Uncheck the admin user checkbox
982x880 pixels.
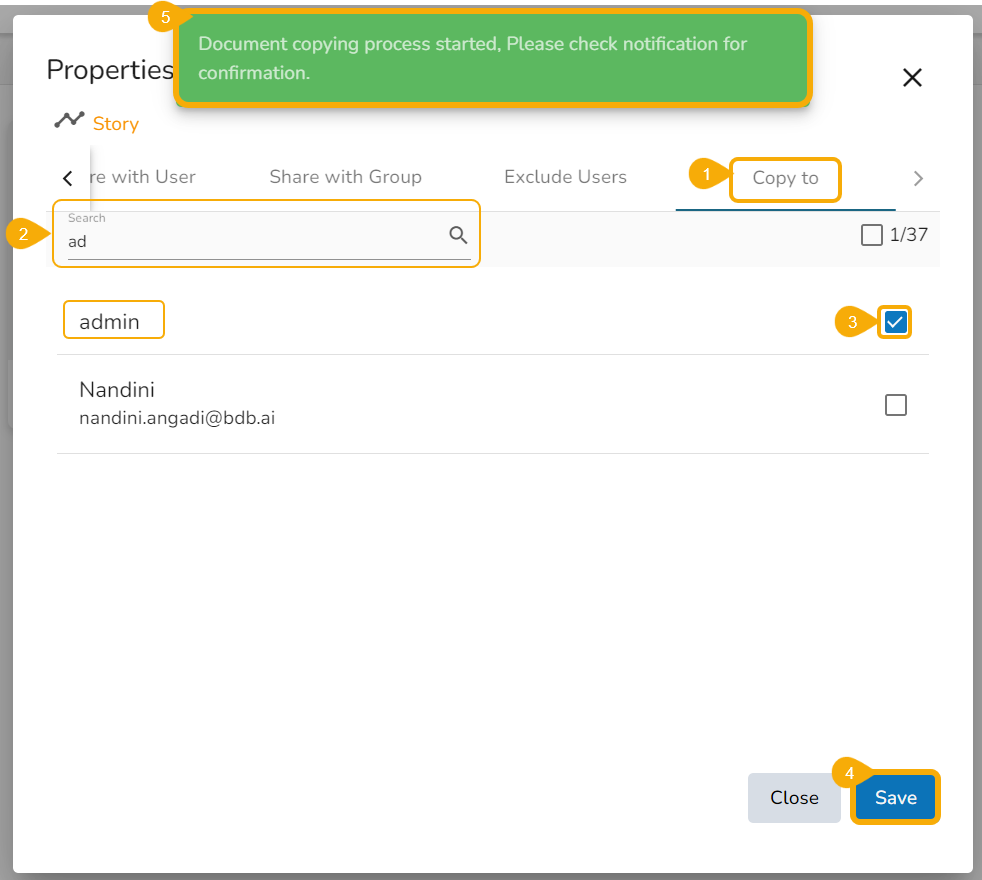point(896,322)
